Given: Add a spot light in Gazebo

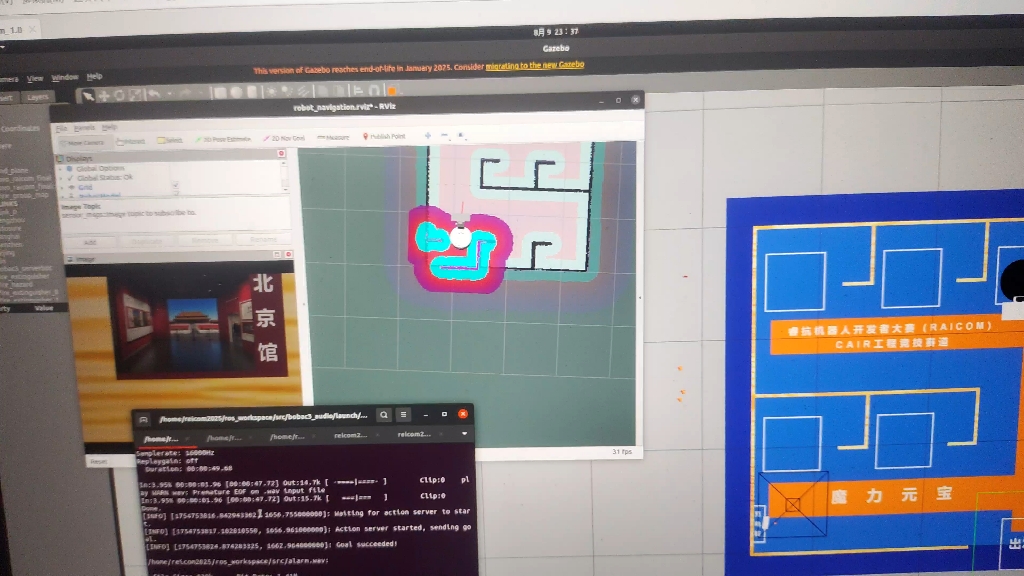Looking at the screenshot, I should [287, 91].
